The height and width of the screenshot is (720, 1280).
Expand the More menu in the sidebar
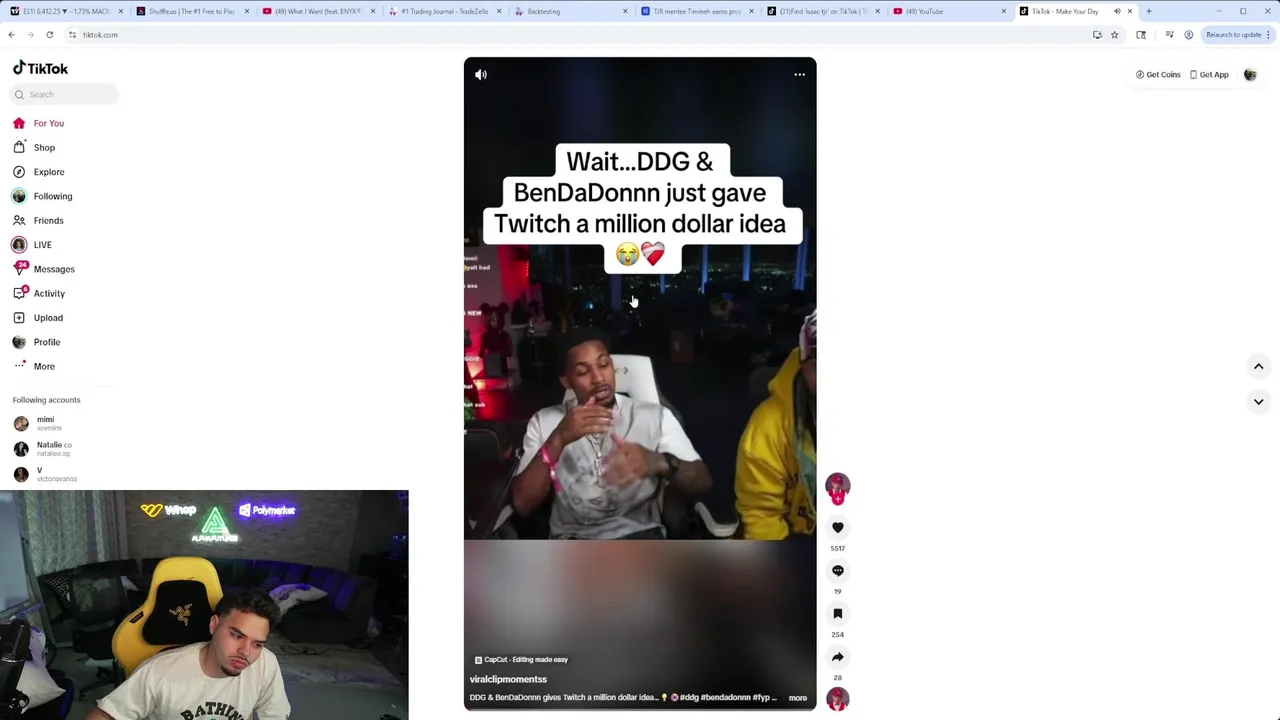[34, 366]
